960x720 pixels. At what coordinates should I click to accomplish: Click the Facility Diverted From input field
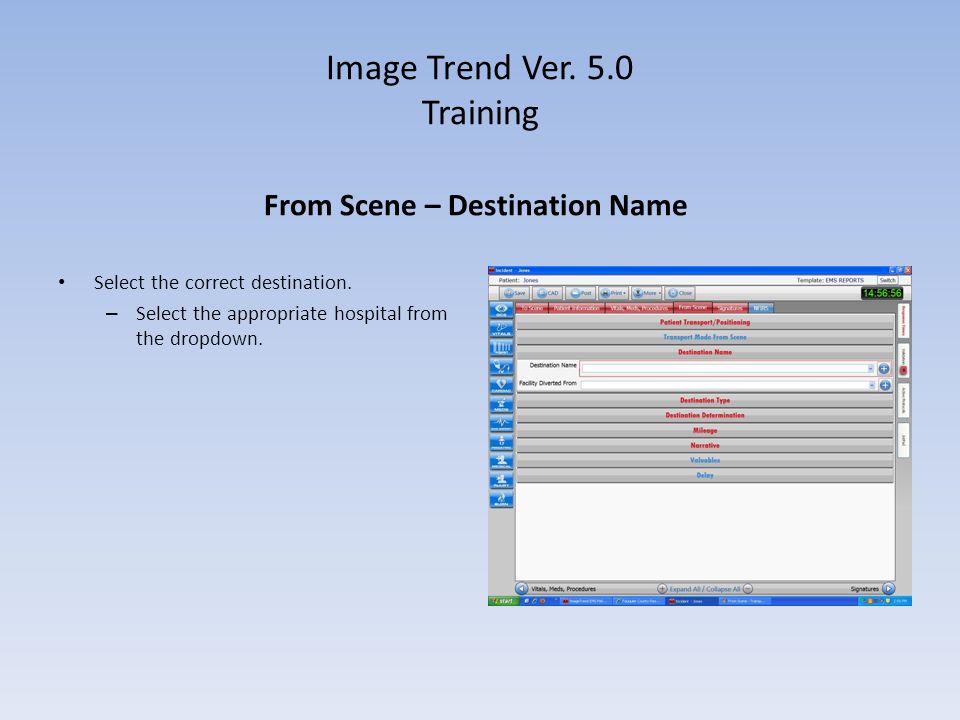point(729,385)
